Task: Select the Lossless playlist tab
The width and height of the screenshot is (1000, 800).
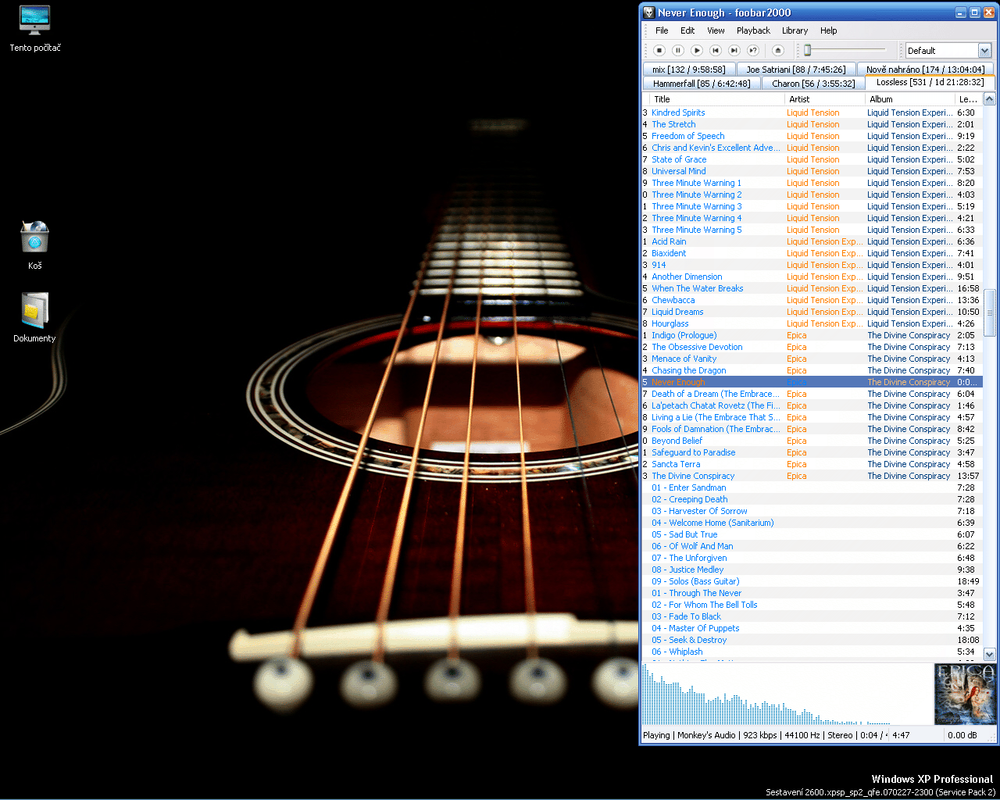Action: (930, 82)
